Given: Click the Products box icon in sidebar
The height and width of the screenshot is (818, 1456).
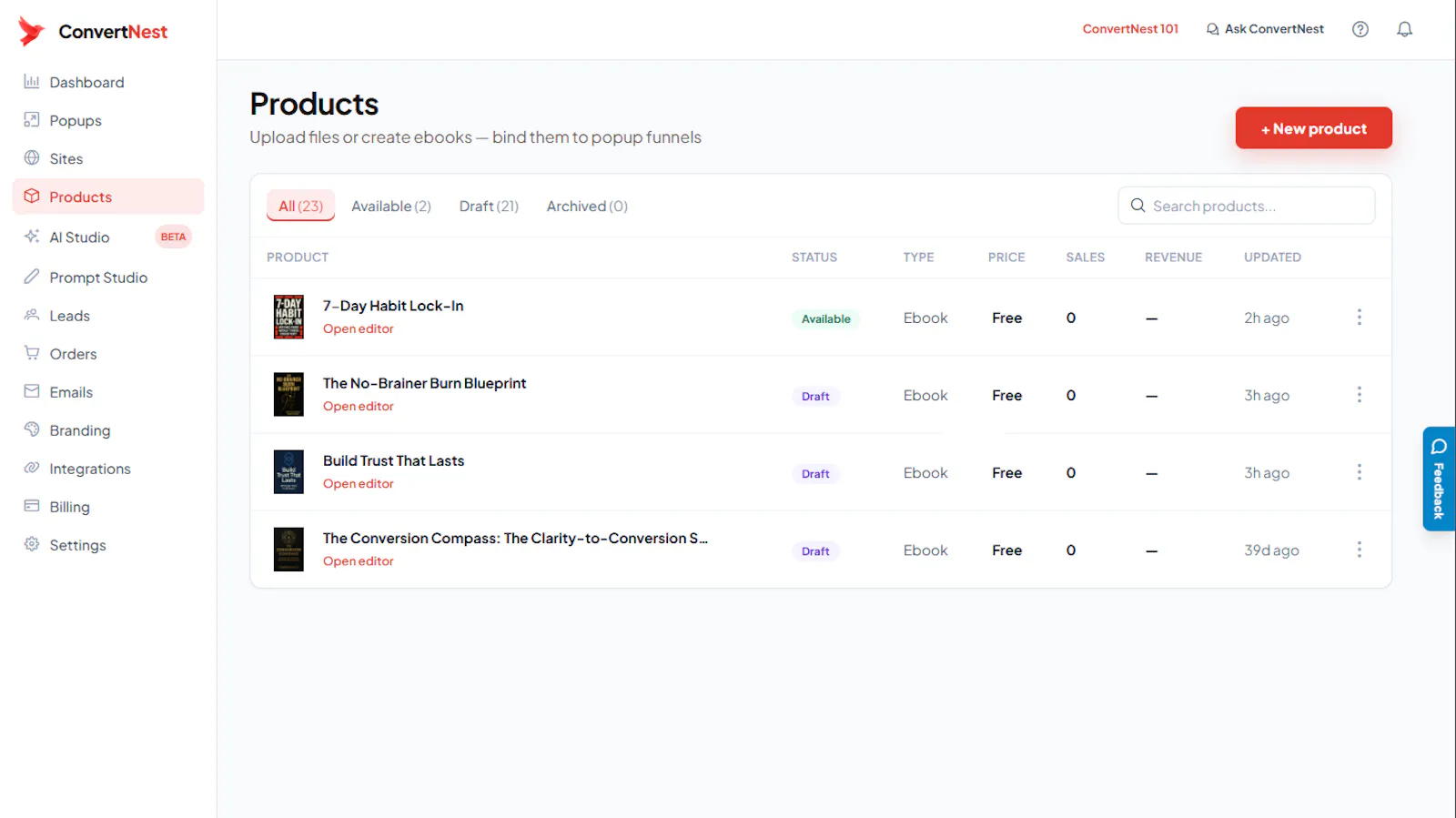Looking at the screenshot, I should click(x=32, y=197).
